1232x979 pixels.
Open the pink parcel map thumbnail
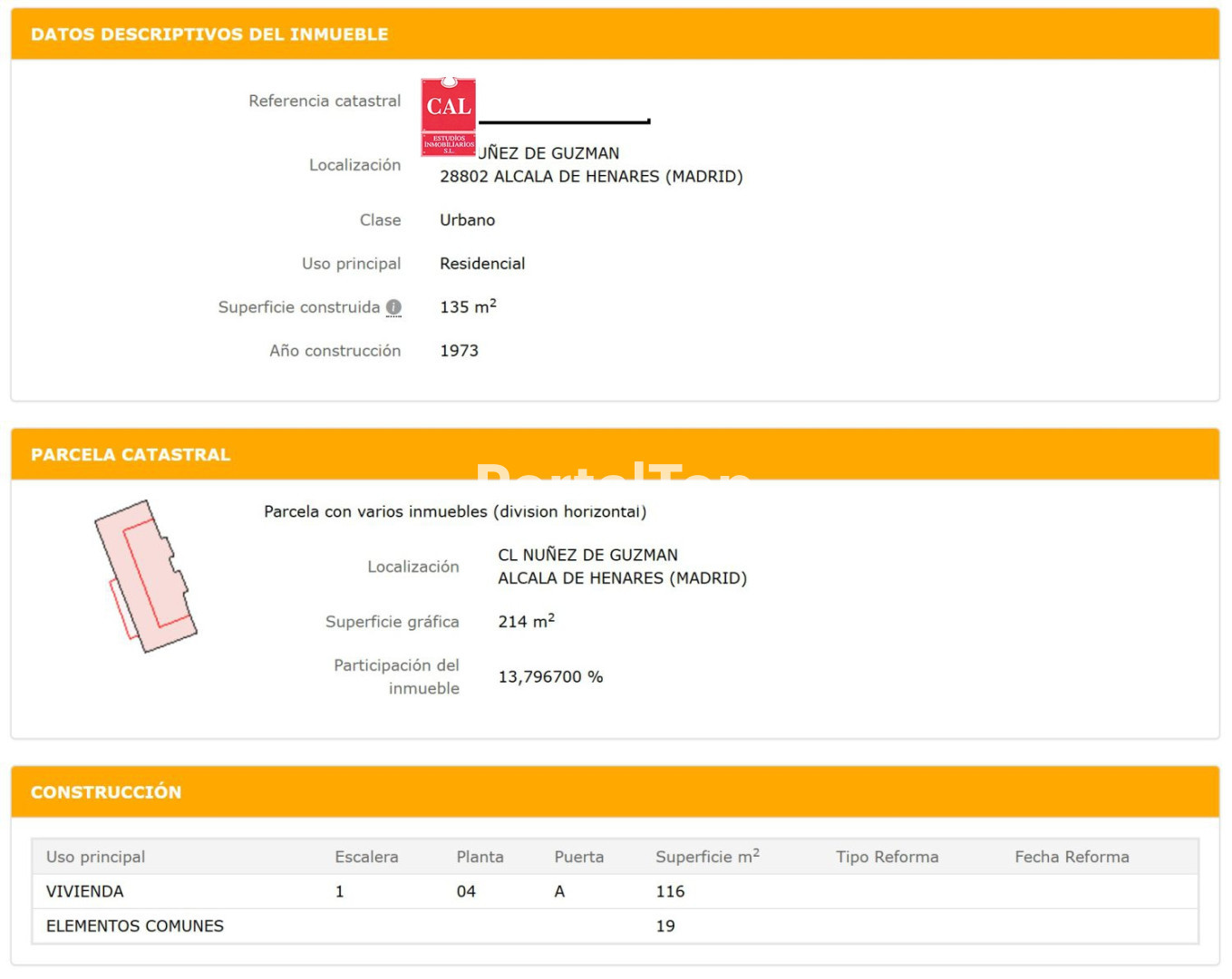pyautogui.click(x=146, y=577)
